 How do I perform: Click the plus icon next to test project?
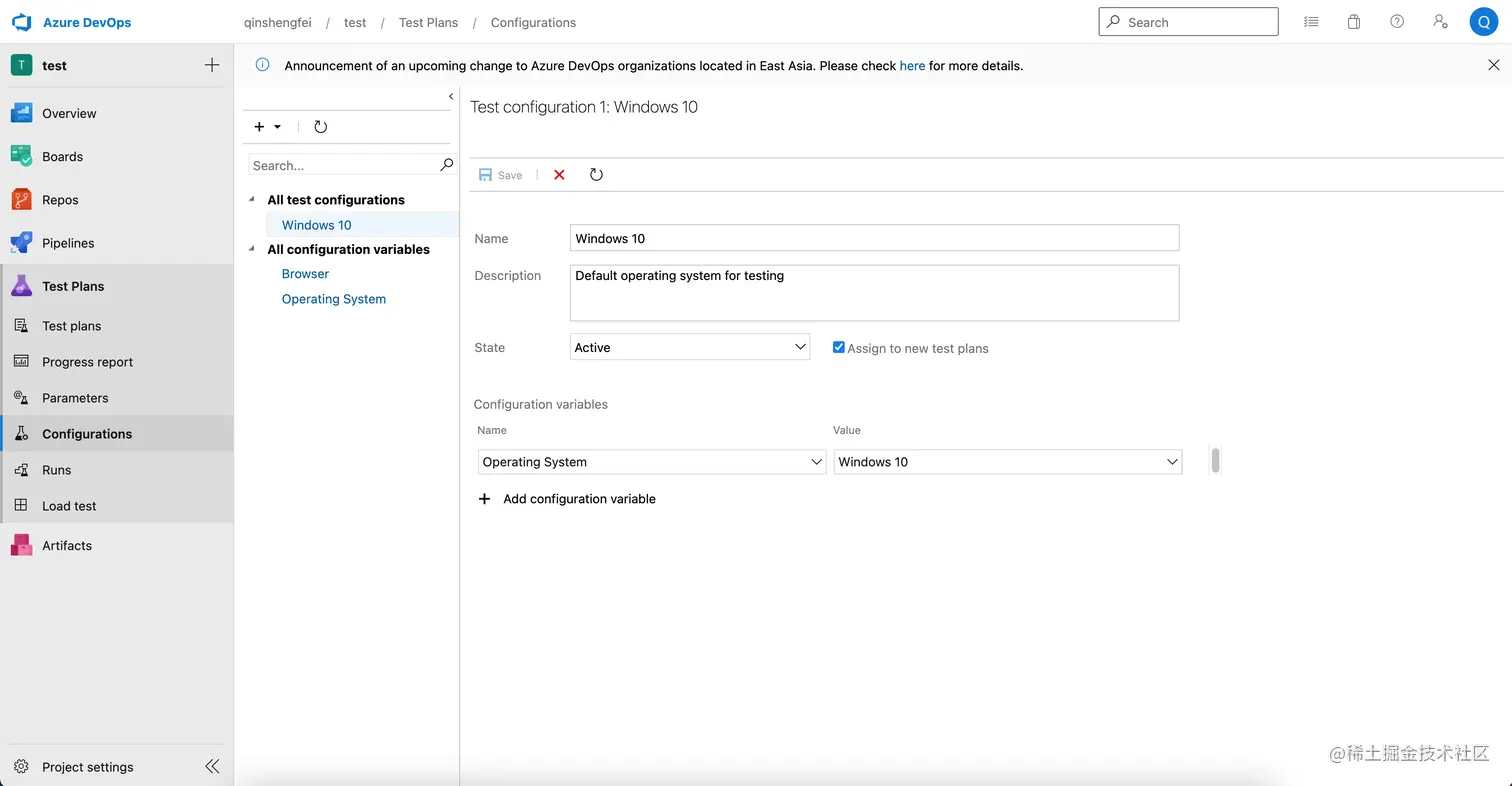(212, 65)
